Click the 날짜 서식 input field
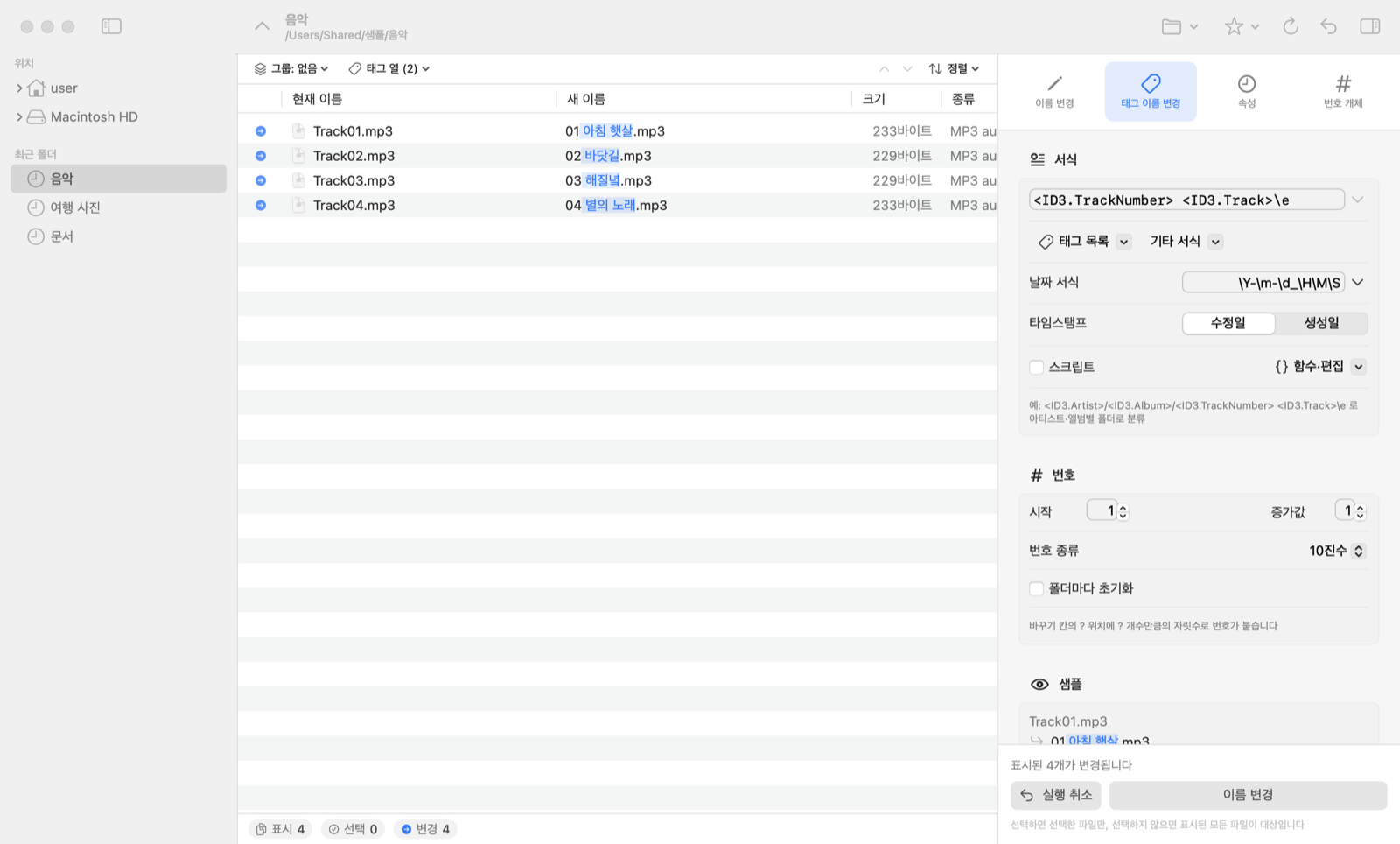This screenshot has height=844, width=1400. click(x=1263, y=283)
